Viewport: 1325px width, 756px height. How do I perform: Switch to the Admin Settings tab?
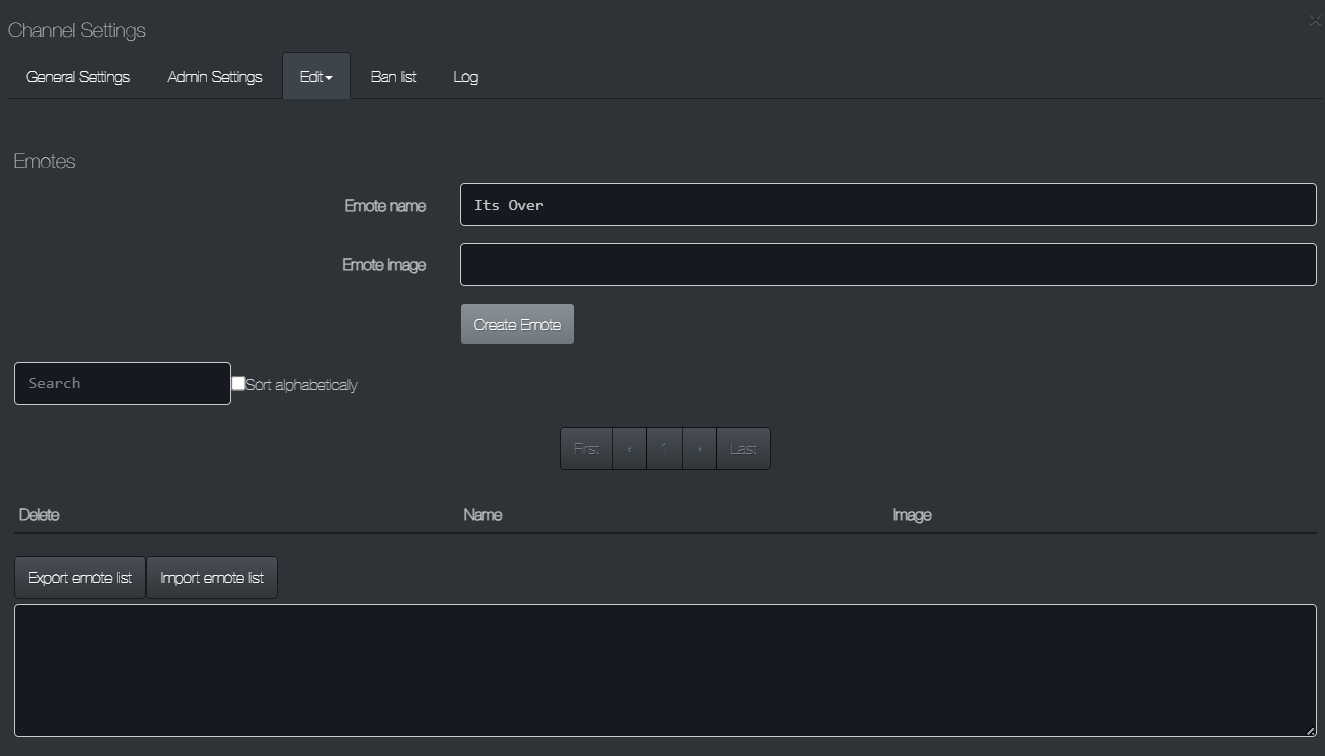215,77
